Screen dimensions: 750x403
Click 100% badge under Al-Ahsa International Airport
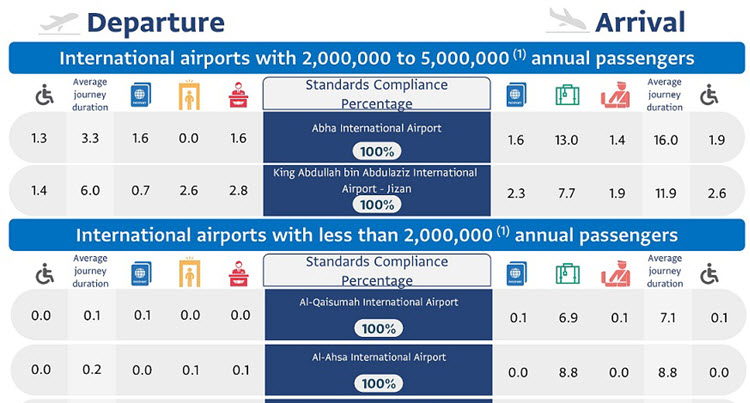click(x=377, y=382)
